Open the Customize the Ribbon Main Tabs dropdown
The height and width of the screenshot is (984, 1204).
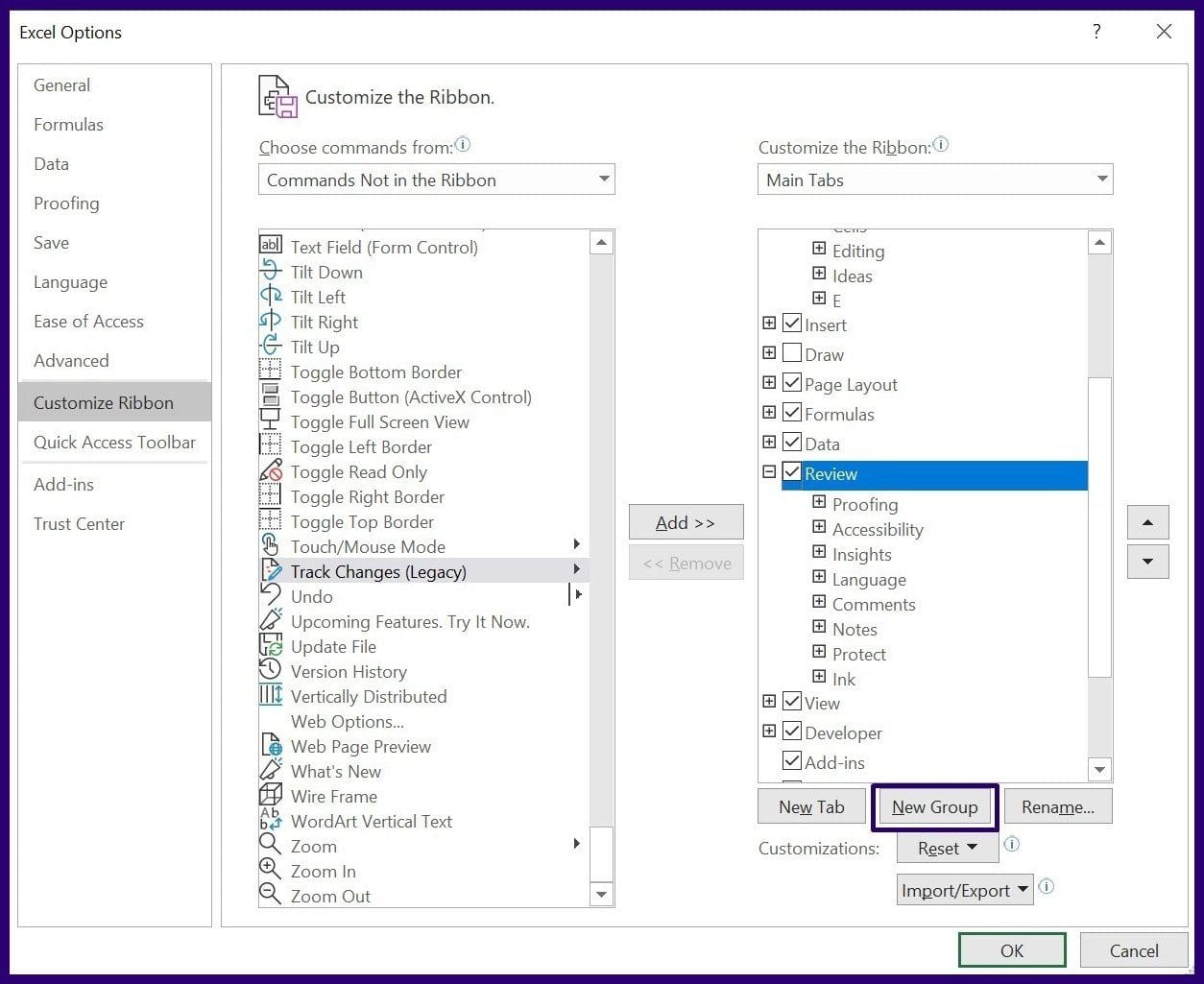pos(935,180)
